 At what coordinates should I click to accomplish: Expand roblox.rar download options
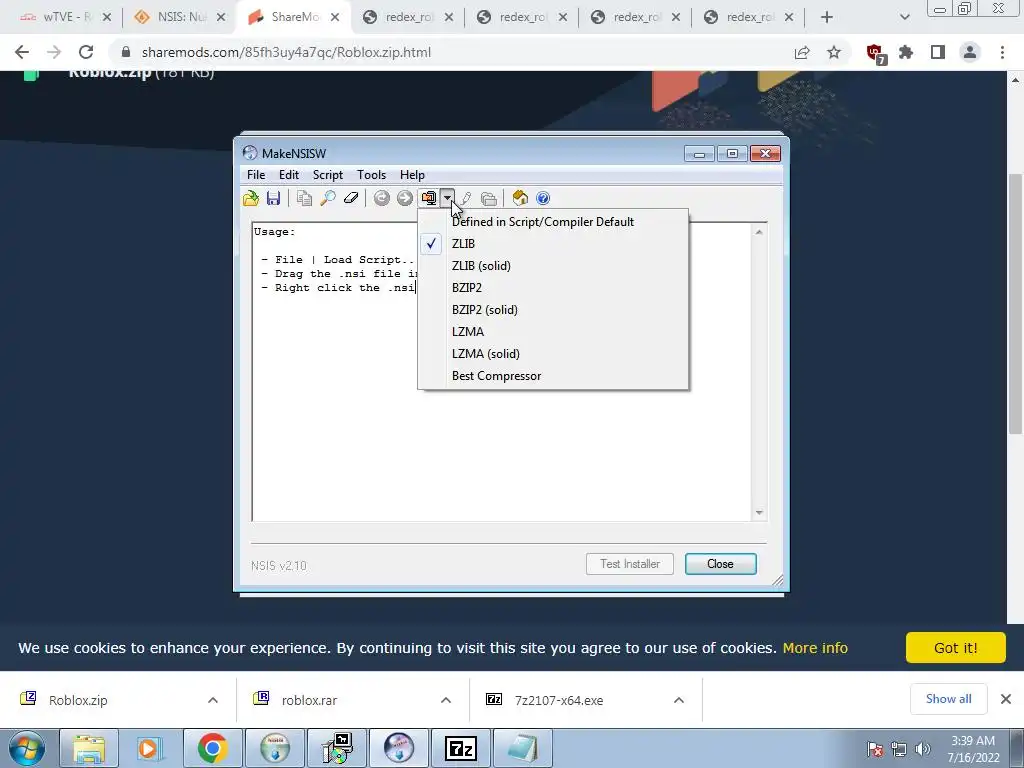[446, 700]
